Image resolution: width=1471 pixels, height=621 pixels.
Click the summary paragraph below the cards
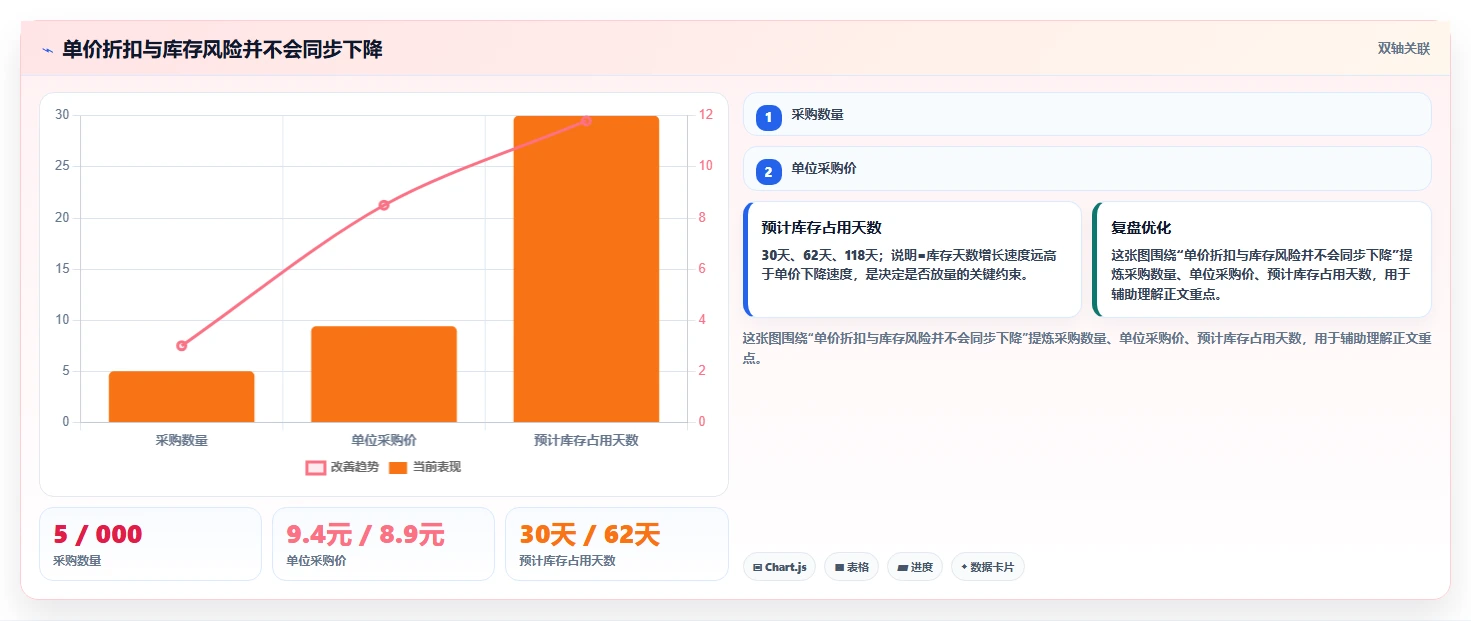tap(1087, 348)
